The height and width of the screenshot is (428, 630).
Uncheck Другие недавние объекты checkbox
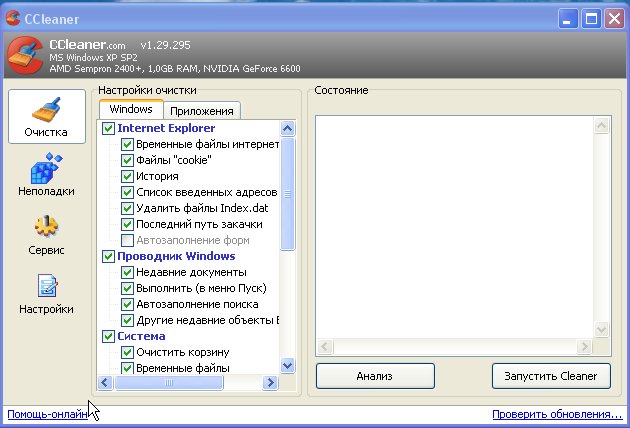point(127,320)
